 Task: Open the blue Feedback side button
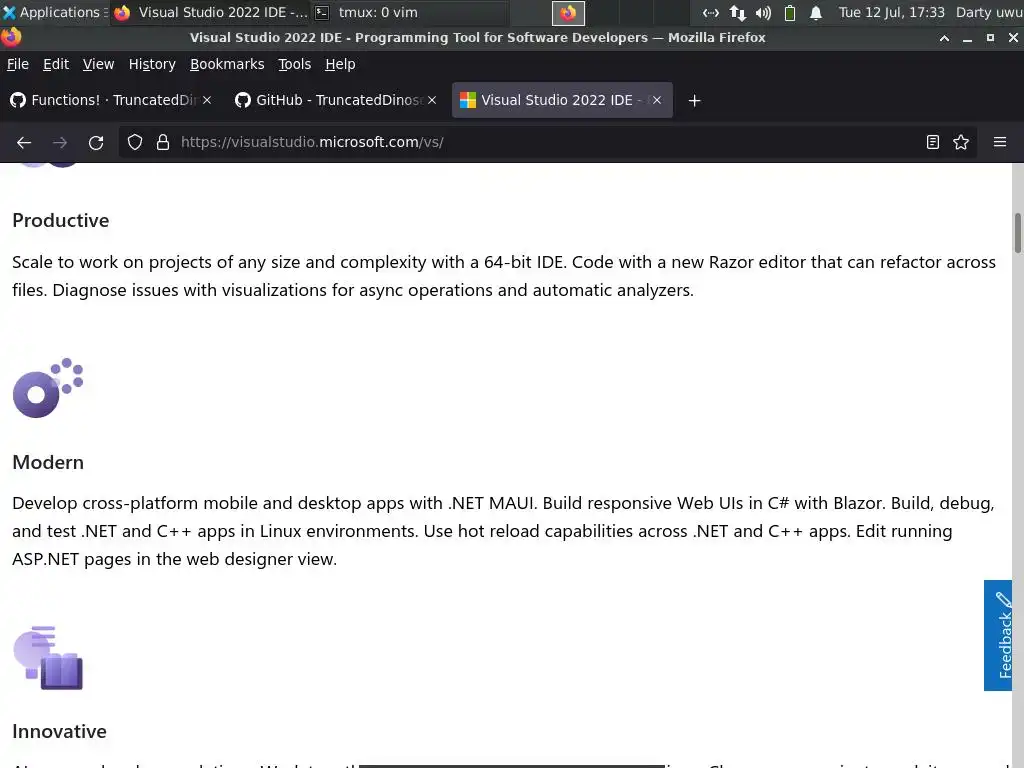click(998, 635)
